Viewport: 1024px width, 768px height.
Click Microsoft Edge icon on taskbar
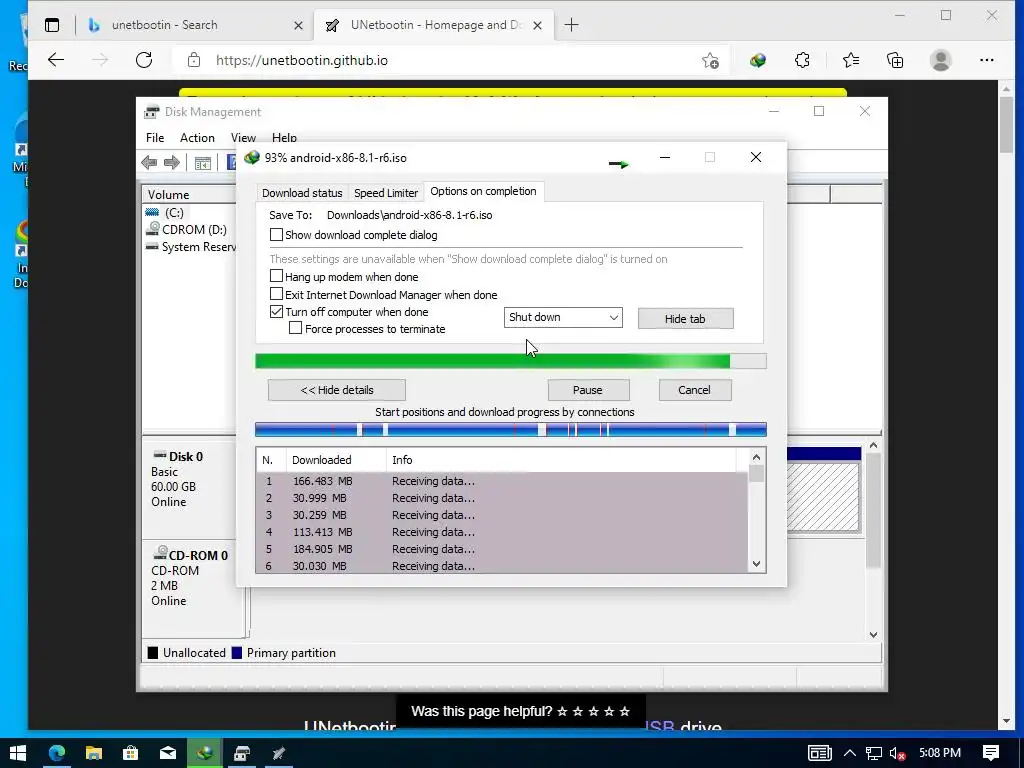coord(57,753)
